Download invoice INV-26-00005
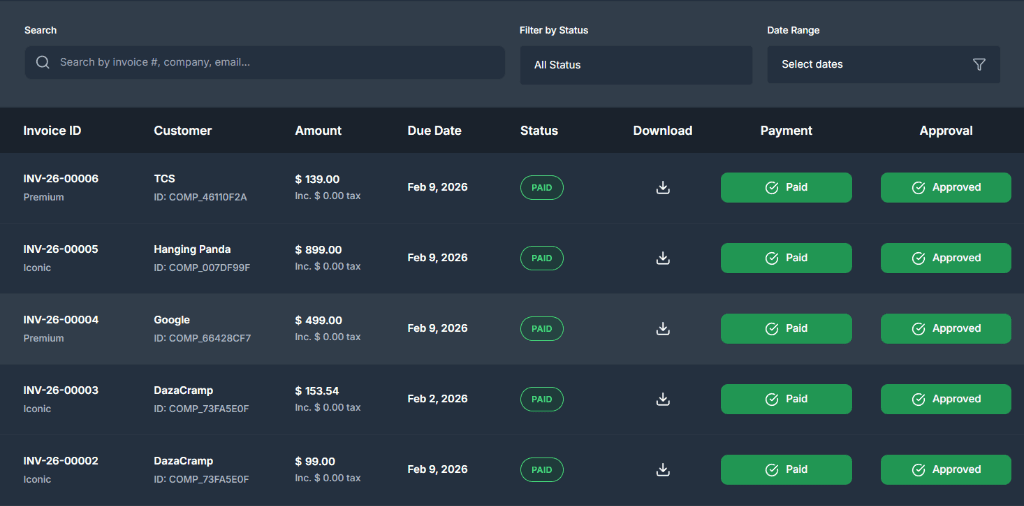This screenshot has height=506, width=1024. coord(663,258)
